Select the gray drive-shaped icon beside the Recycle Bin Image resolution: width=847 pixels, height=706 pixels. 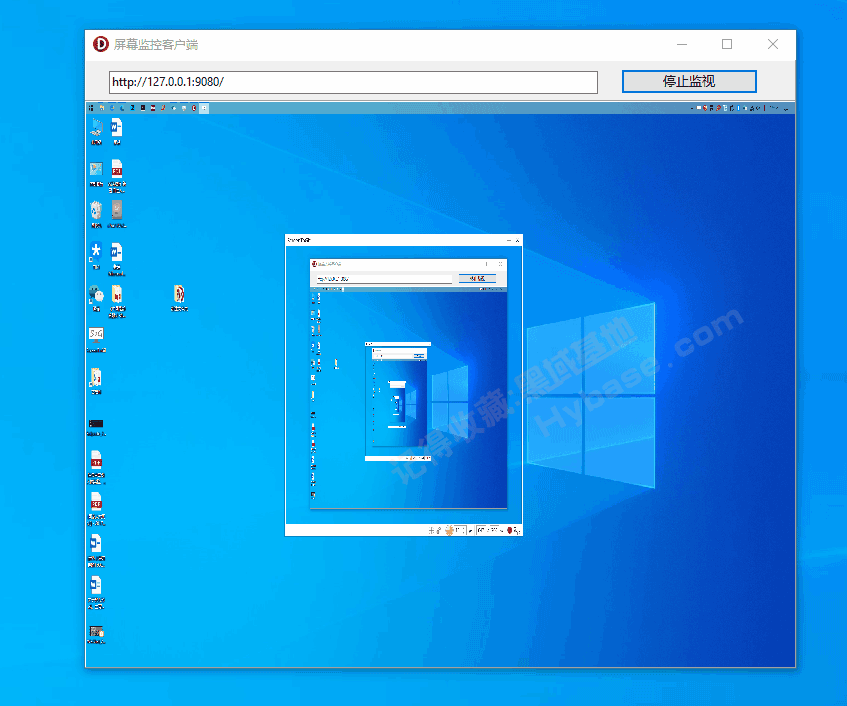[117, 214]
